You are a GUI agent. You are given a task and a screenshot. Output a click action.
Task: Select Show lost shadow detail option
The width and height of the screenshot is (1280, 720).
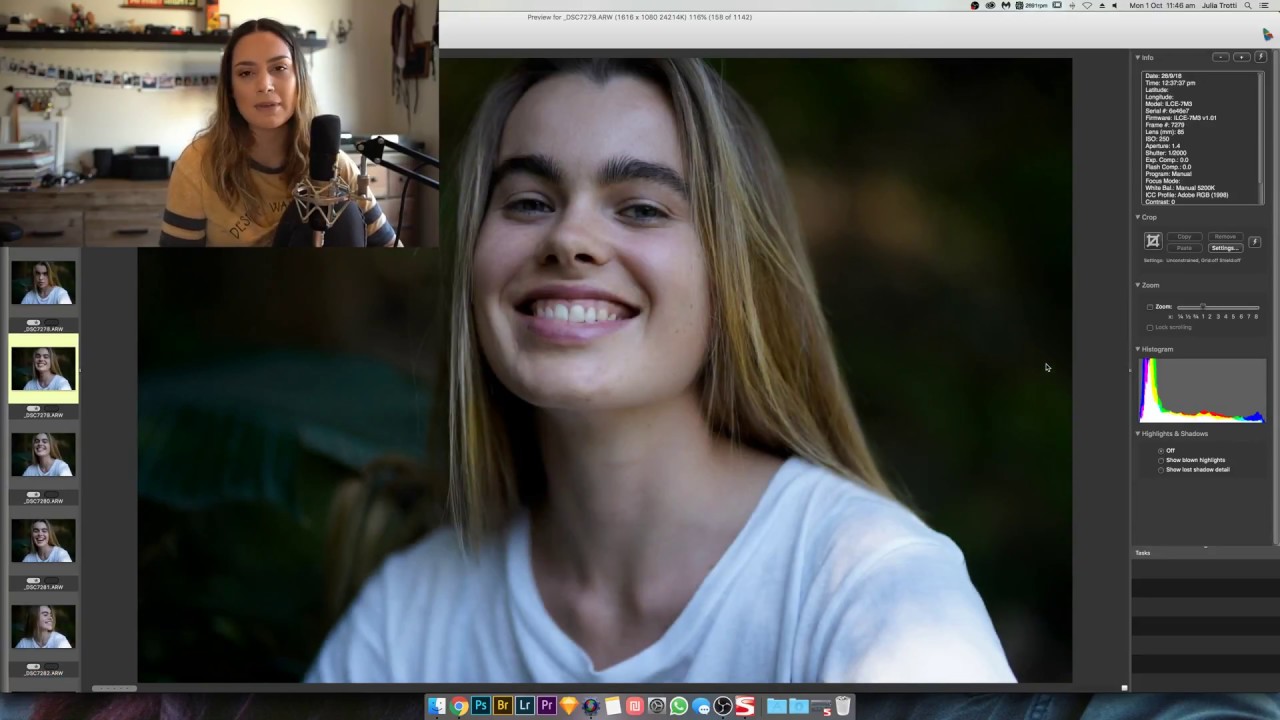(1161, 469)
